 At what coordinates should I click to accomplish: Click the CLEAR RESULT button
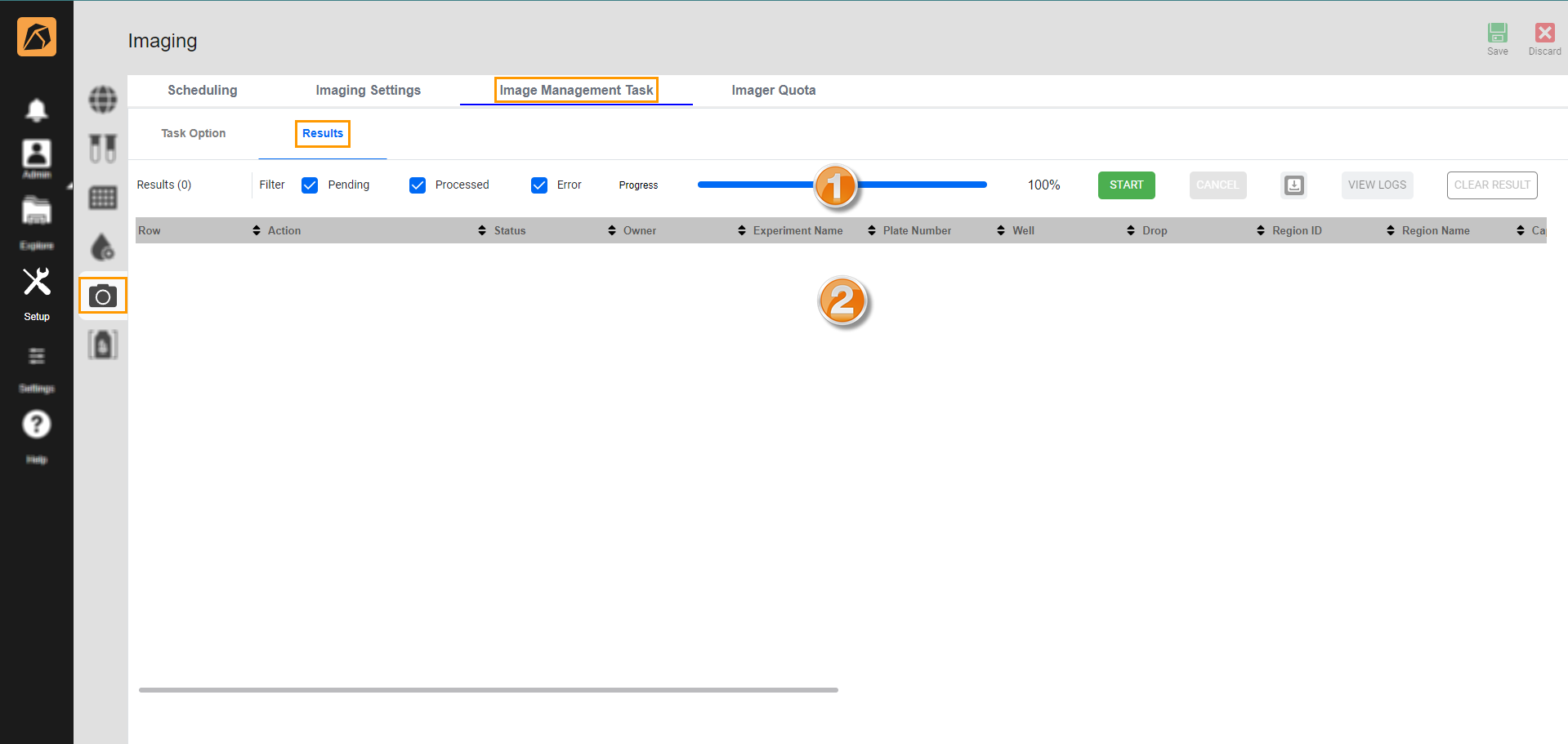tap(1491, 185)
